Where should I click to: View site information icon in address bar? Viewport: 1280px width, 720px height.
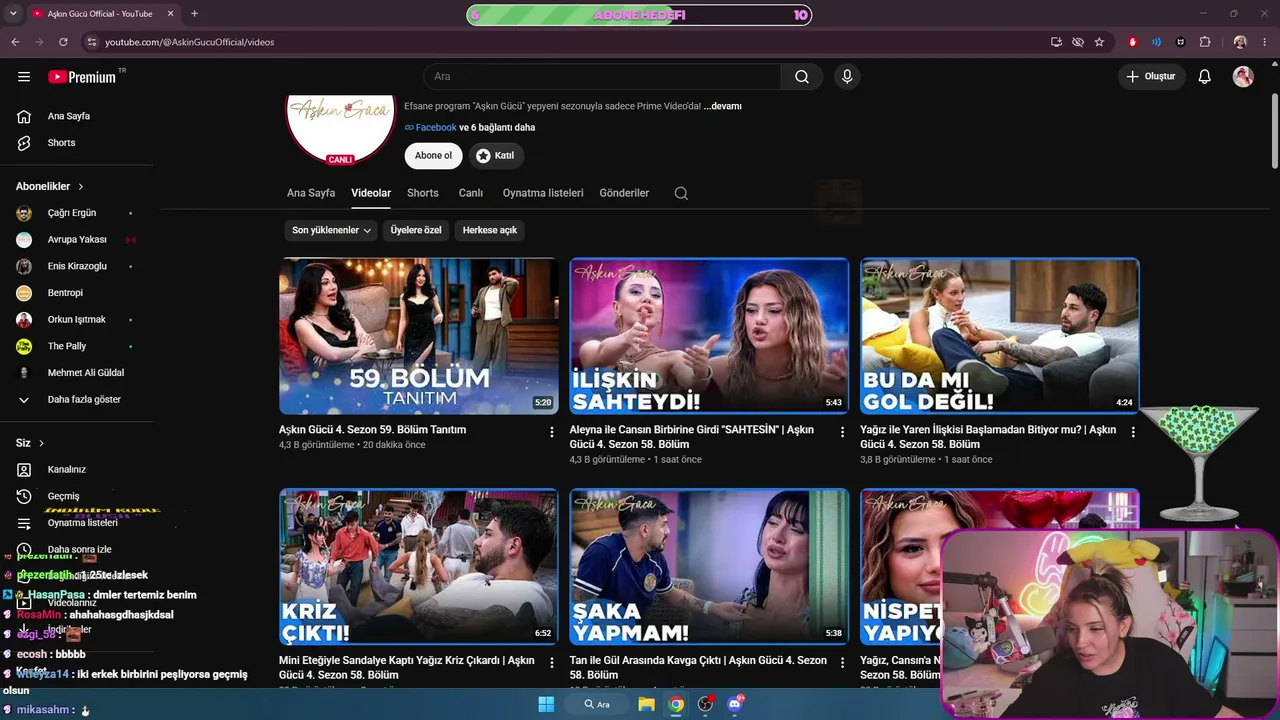point(92,42)
